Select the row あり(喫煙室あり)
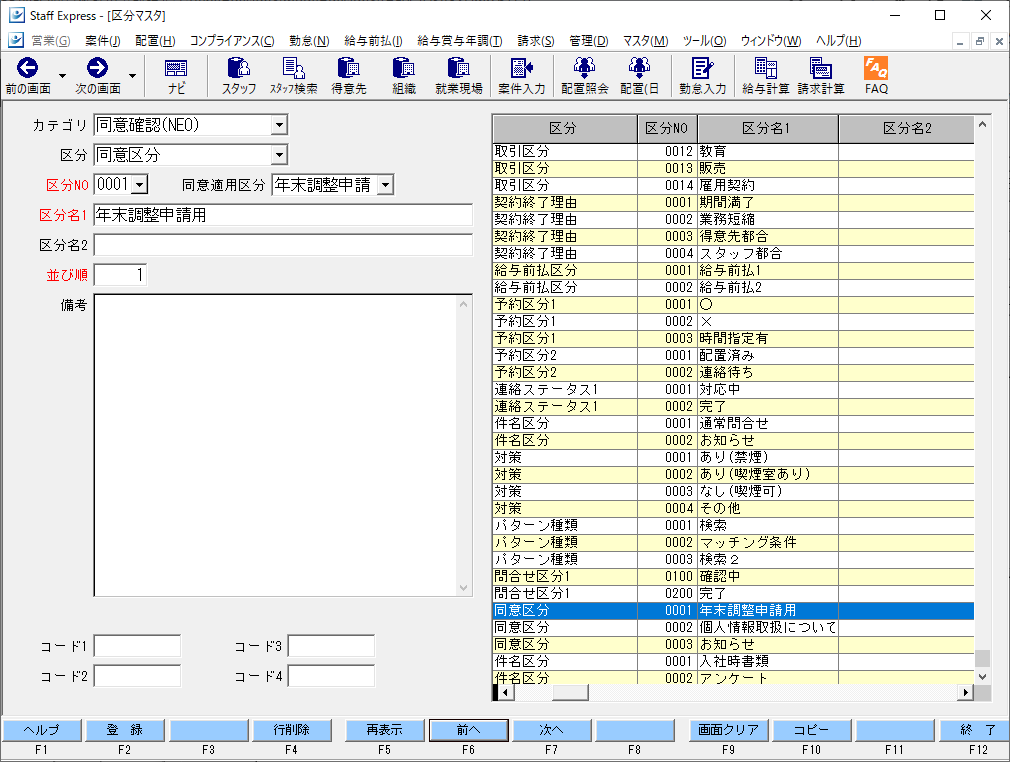Viewport: 1010px width, 762px height. click(733, 474)
